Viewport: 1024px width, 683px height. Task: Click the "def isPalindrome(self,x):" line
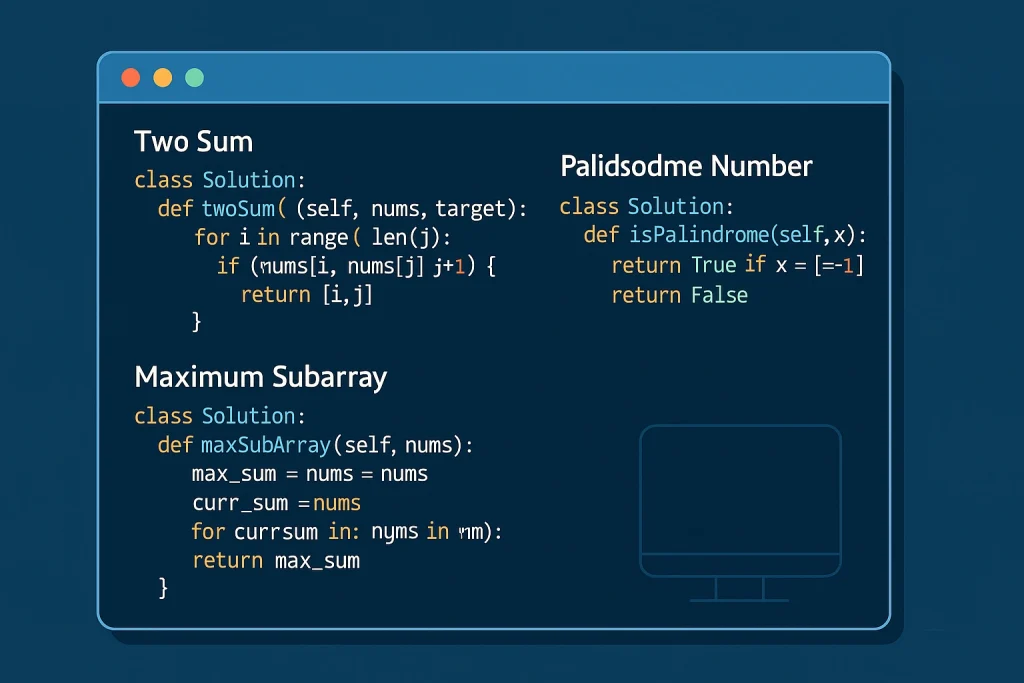[x=725, y=235]
